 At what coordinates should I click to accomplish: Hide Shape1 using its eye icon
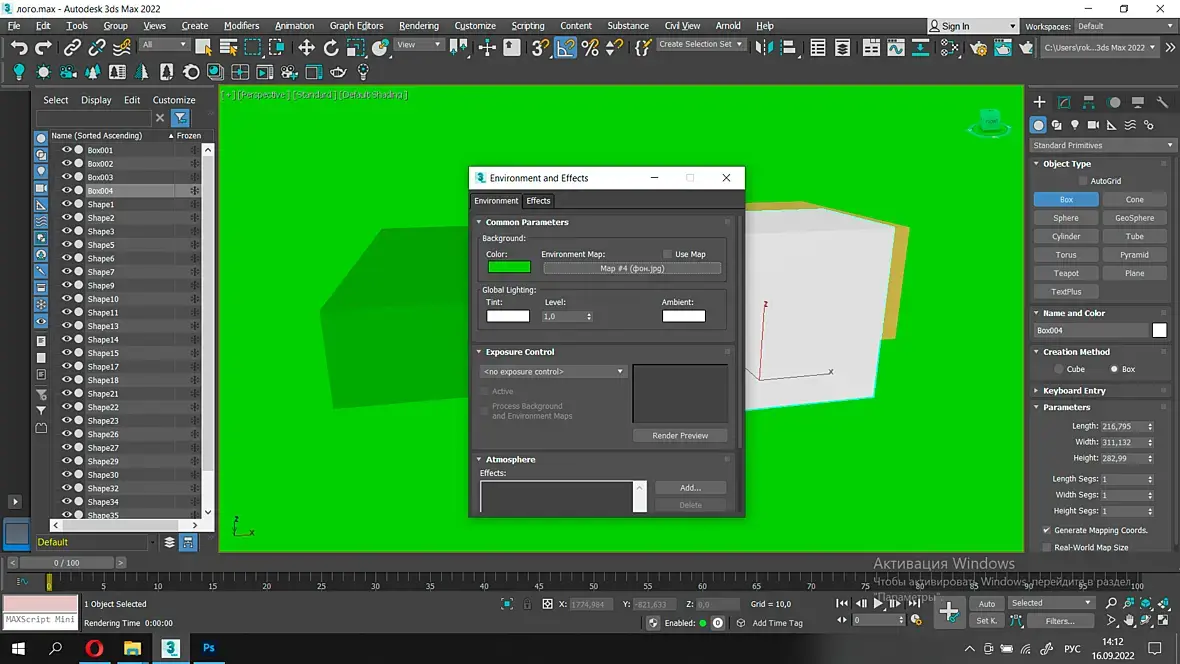pos(67,204)
